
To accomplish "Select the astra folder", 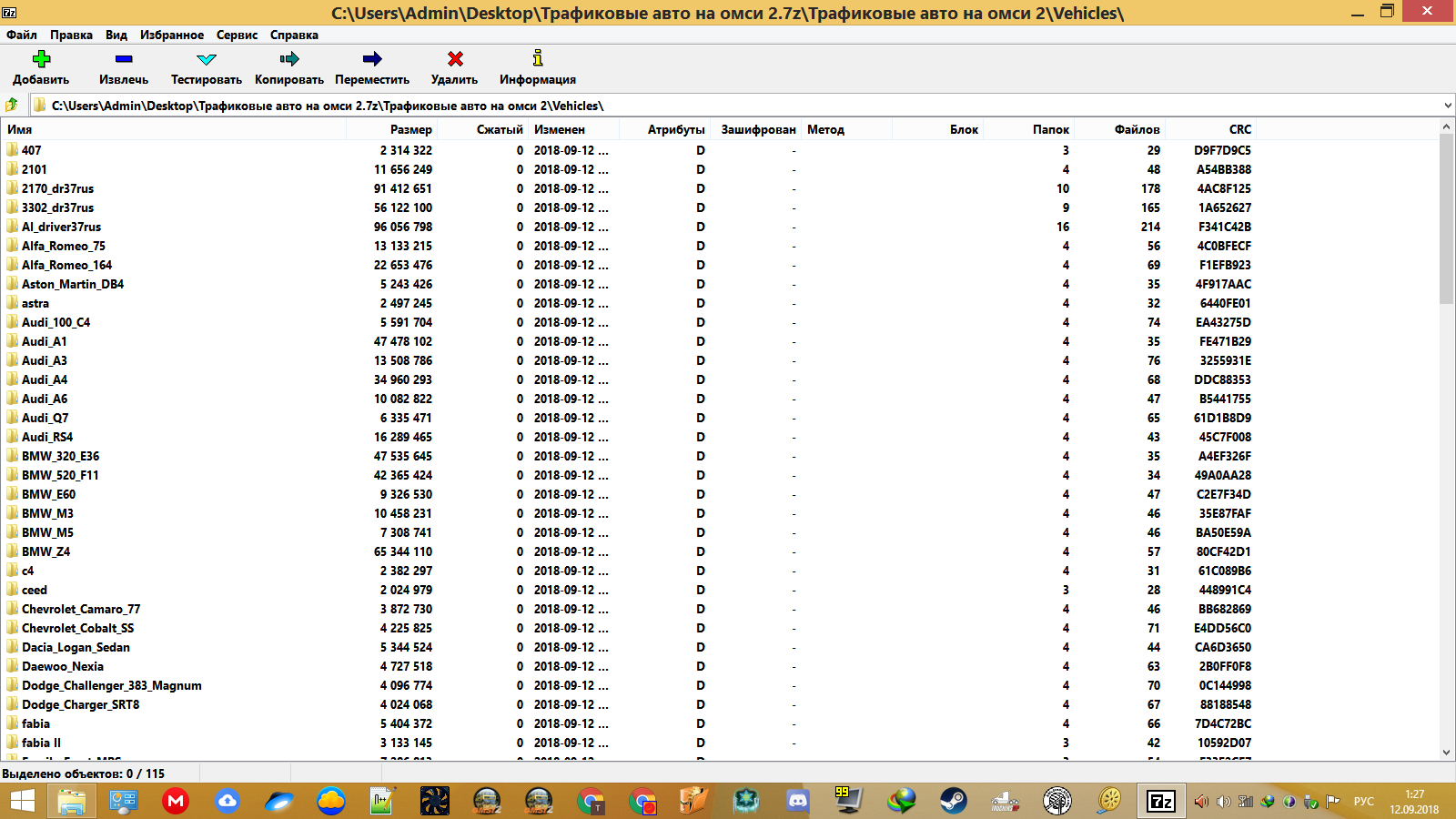I will pos(35,303).
